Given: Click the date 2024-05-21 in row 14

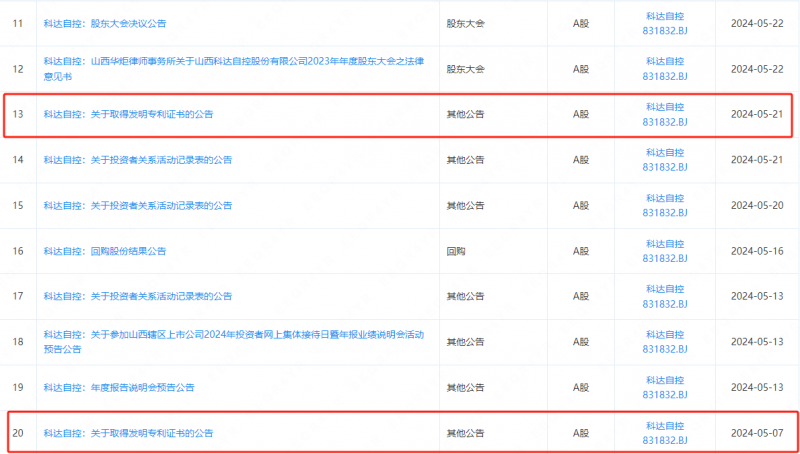Looking at the screenshot, I should point(757,160).
